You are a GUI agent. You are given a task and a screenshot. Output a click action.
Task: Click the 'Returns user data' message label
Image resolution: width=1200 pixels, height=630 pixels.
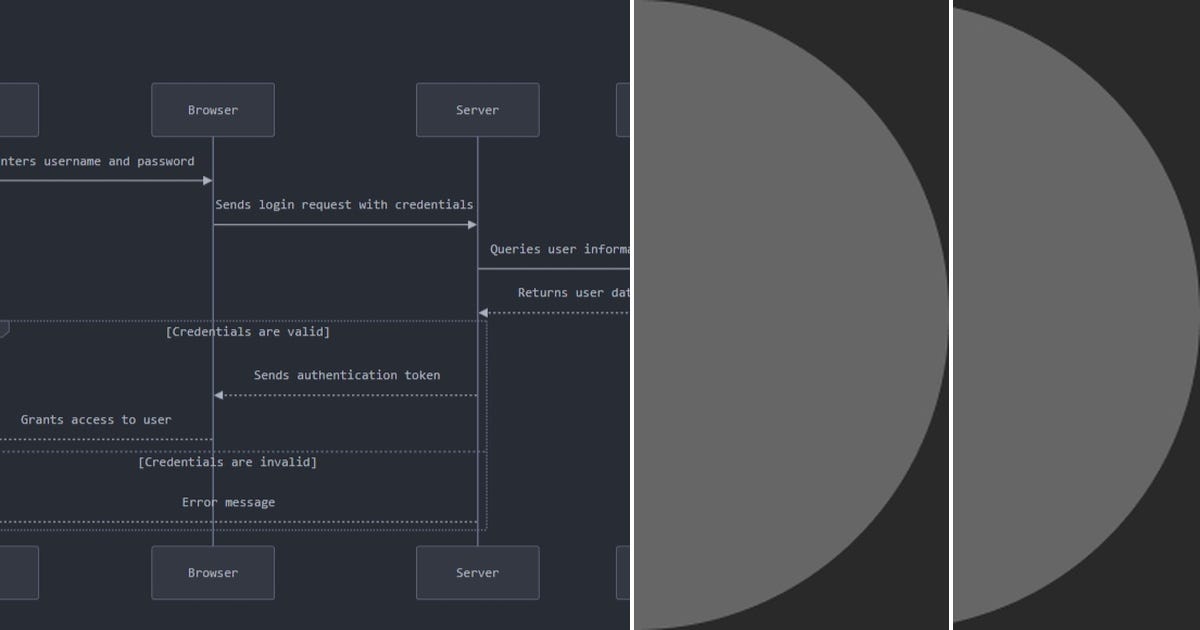tap(573, 292)
